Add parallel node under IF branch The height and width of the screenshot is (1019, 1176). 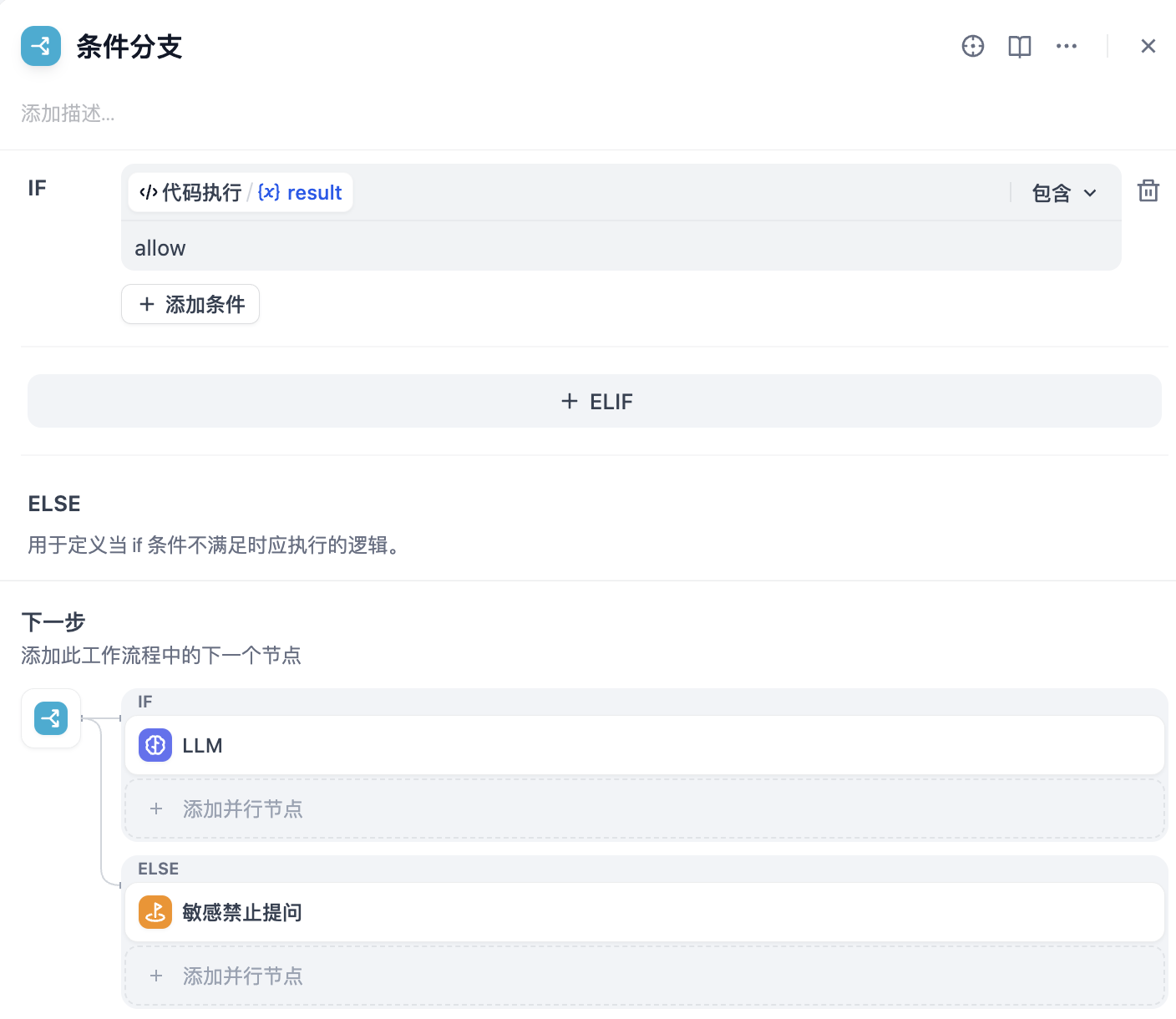click(643, 809)
